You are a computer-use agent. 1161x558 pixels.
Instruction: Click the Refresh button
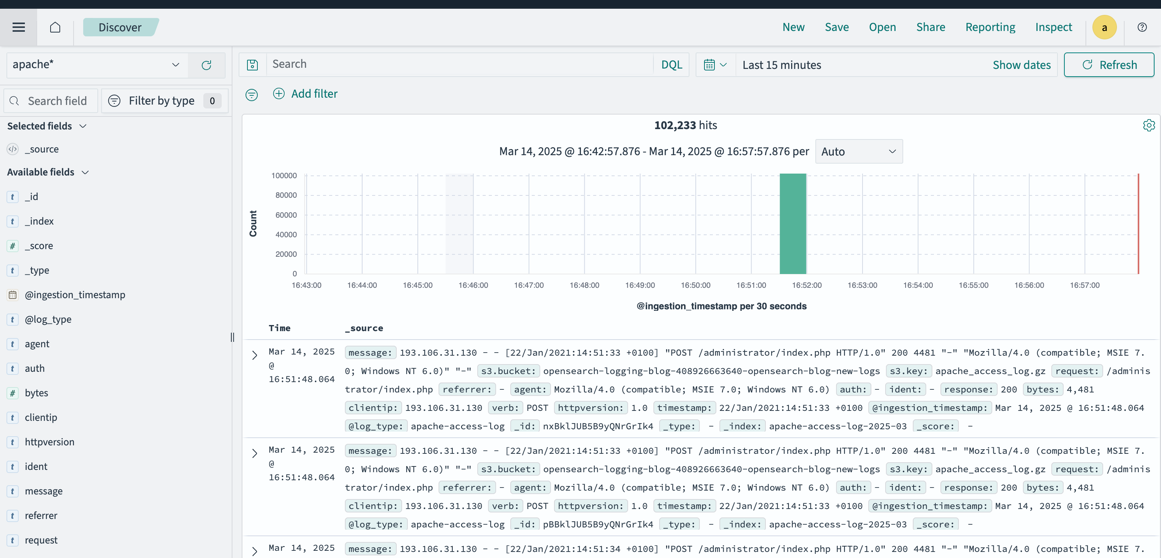1109,64
